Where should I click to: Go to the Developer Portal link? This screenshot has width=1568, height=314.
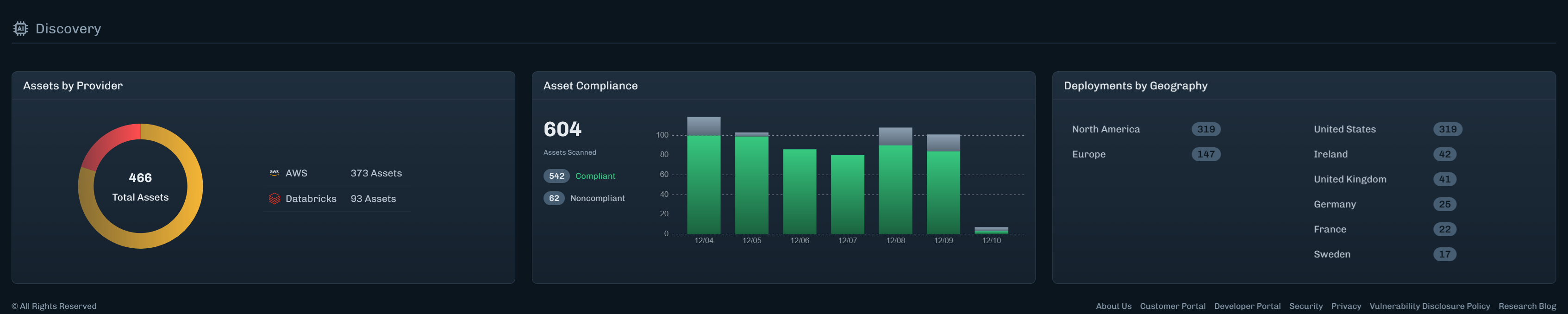coord(1247,306)
